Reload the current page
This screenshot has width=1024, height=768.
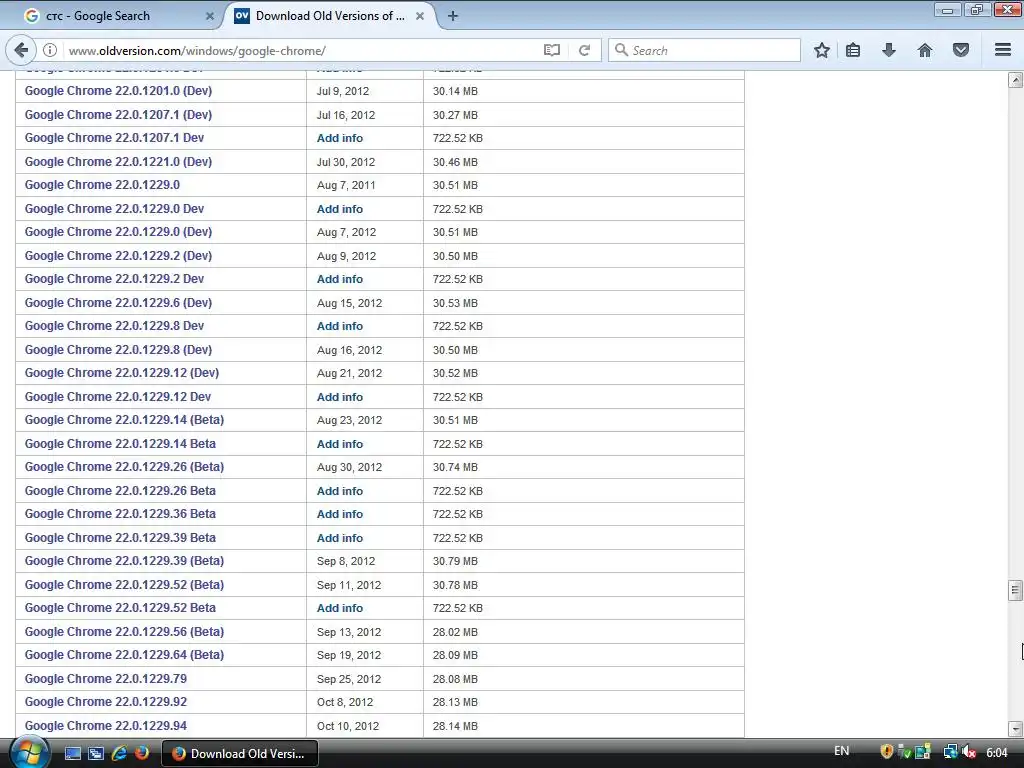[584, 50]
